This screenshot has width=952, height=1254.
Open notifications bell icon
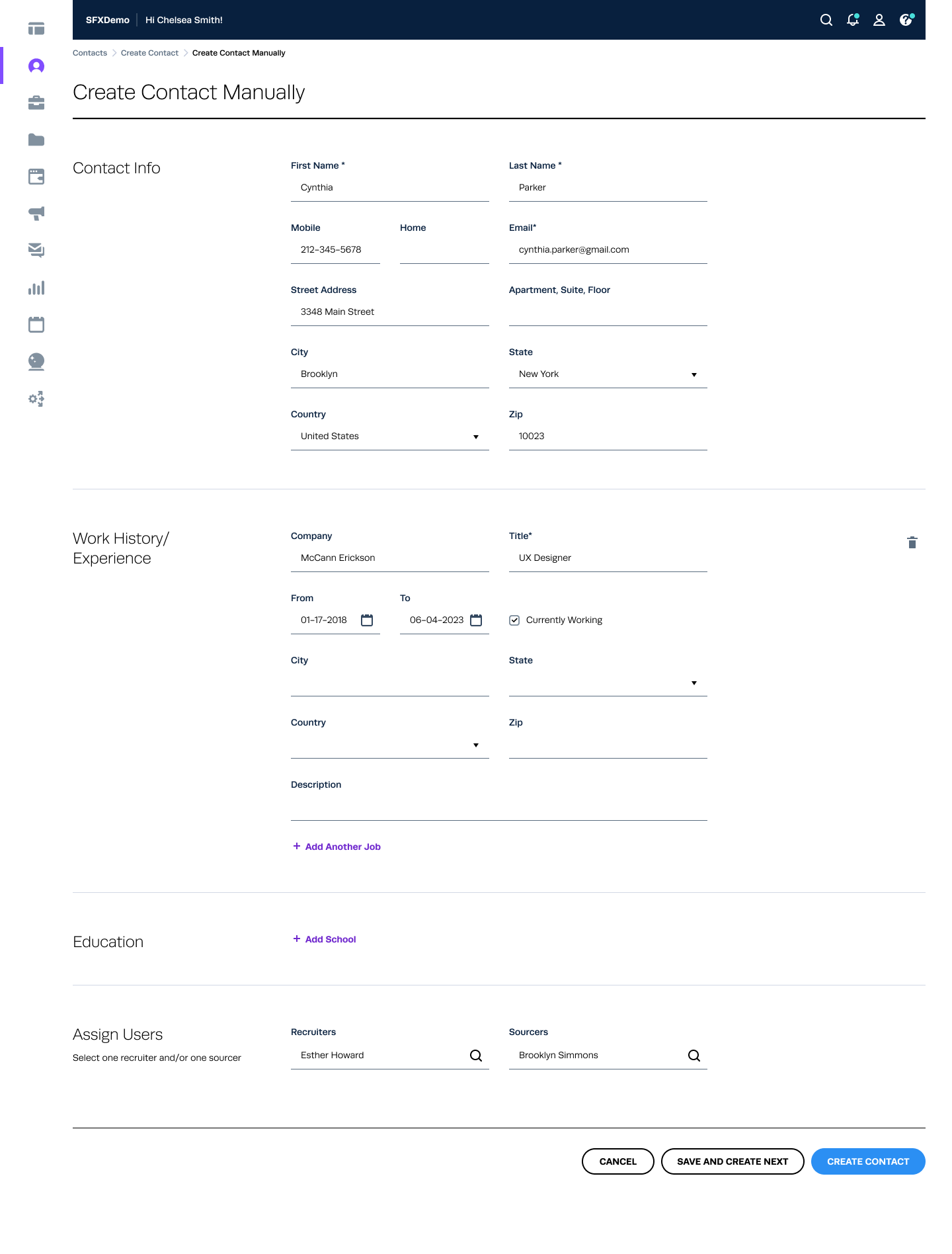point(852,20)
